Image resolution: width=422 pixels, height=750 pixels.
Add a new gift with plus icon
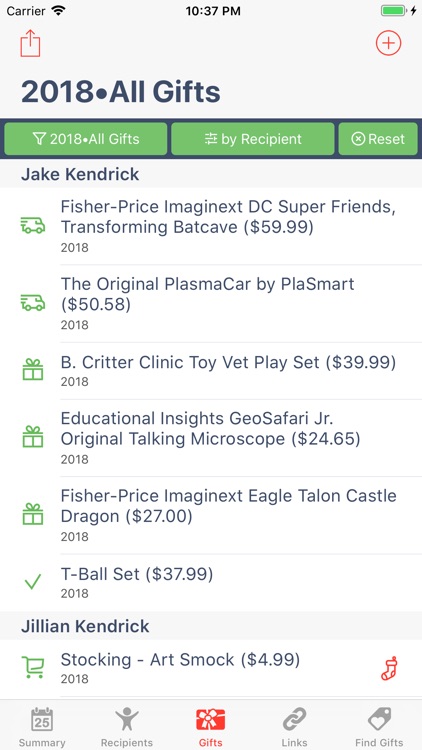coord(388,43)
